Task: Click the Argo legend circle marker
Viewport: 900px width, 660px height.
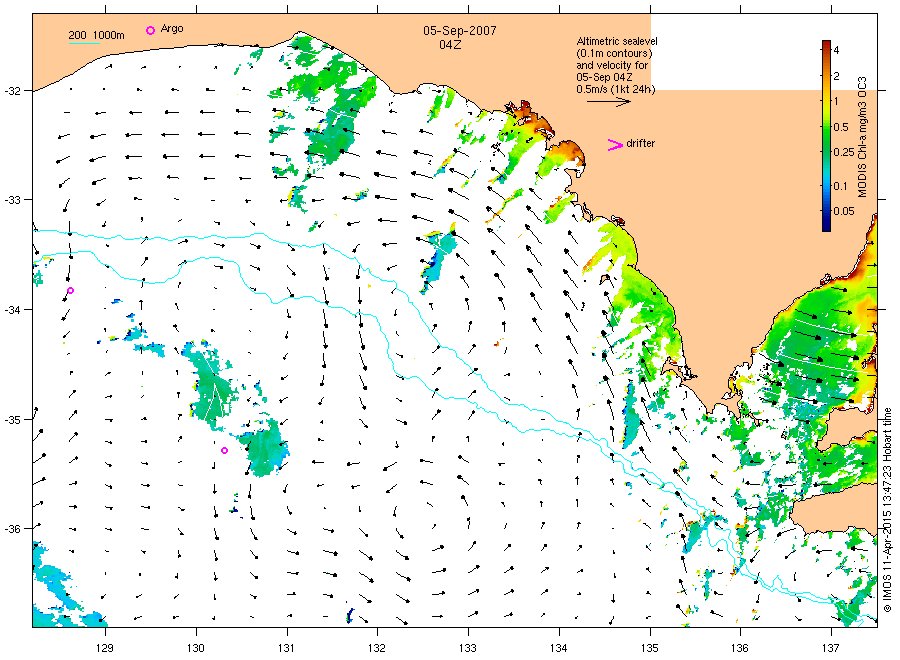Action: (x=150, y=30)
